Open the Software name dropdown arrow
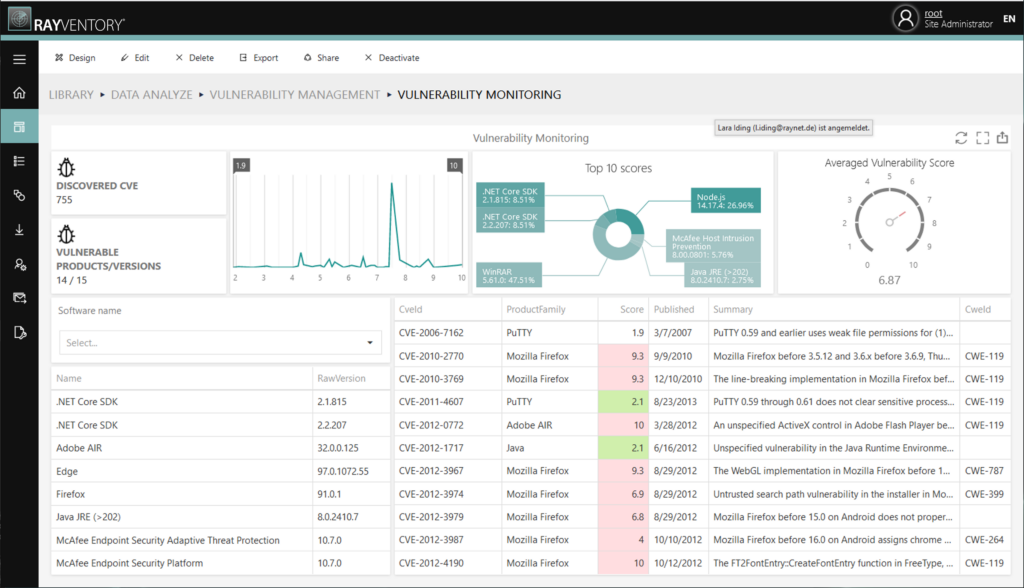Screen dimensions: 1024x588 (x=370, y=342)
